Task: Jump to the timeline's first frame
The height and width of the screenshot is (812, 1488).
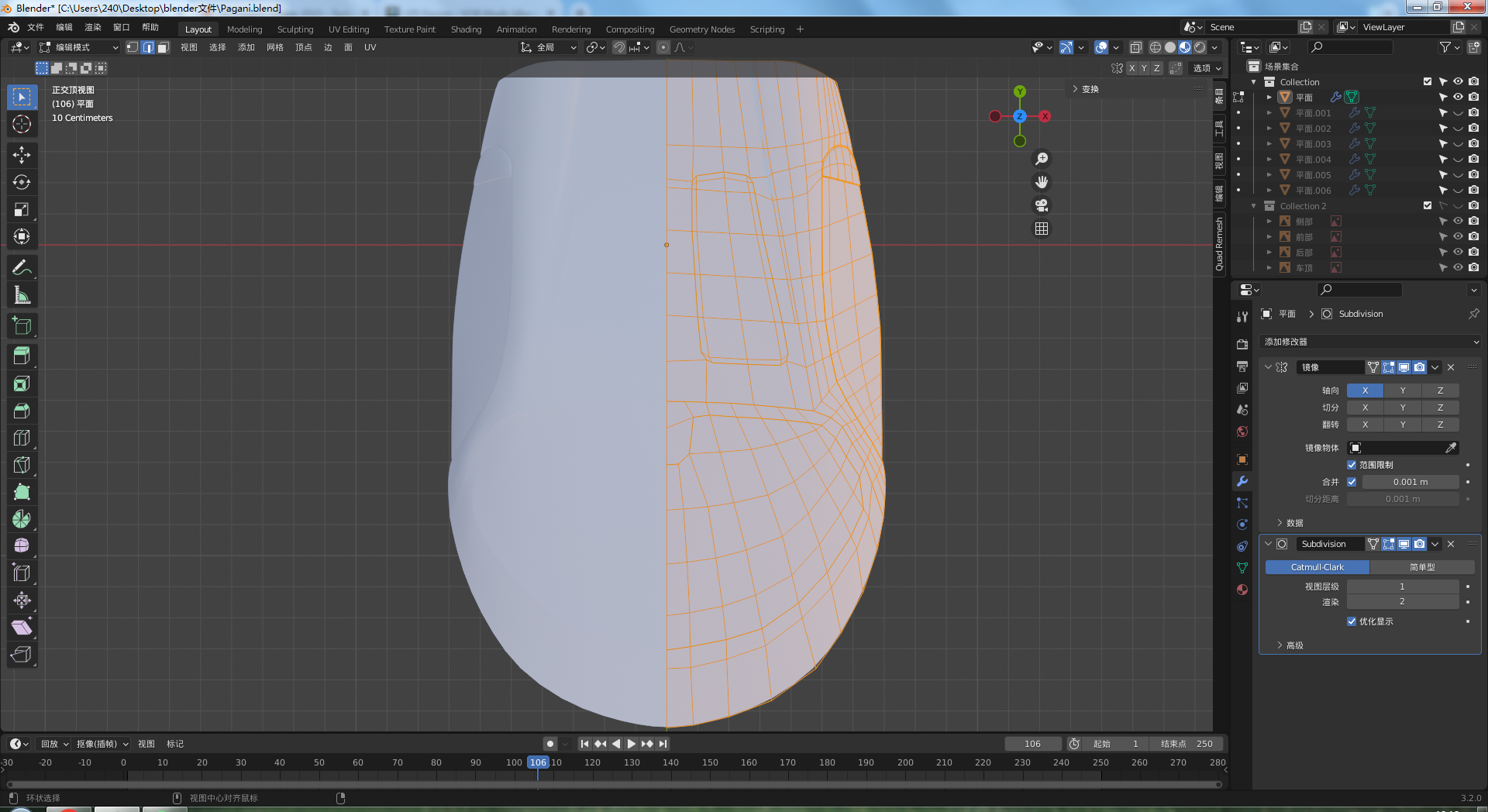Action: pos(584,744)
